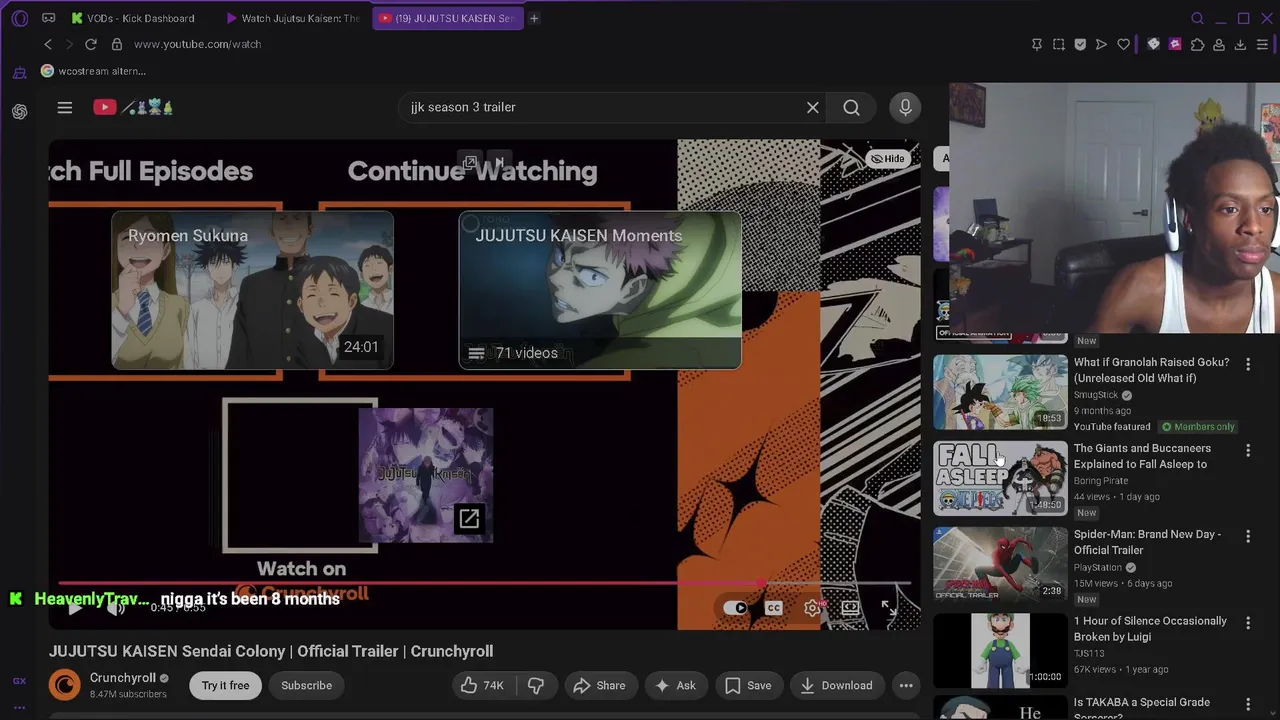The height and width of the screenshot is (720, 1280).
Task: Clear the YouTube search text with X
Action: point(813,107)
